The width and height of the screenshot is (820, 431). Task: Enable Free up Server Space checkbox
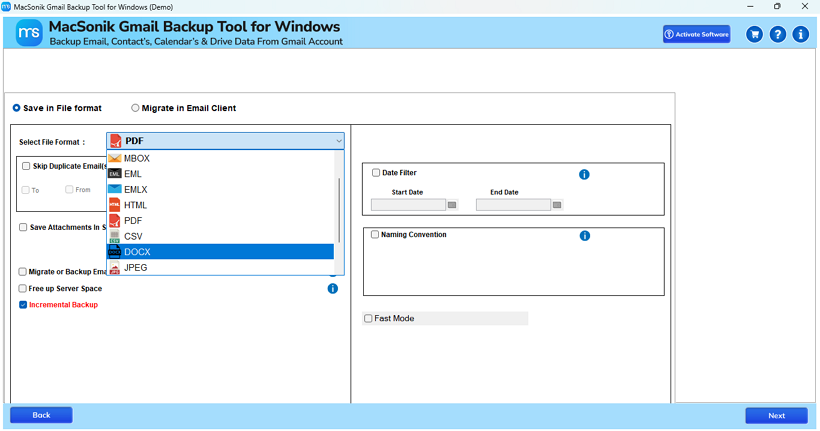point(22,288)
